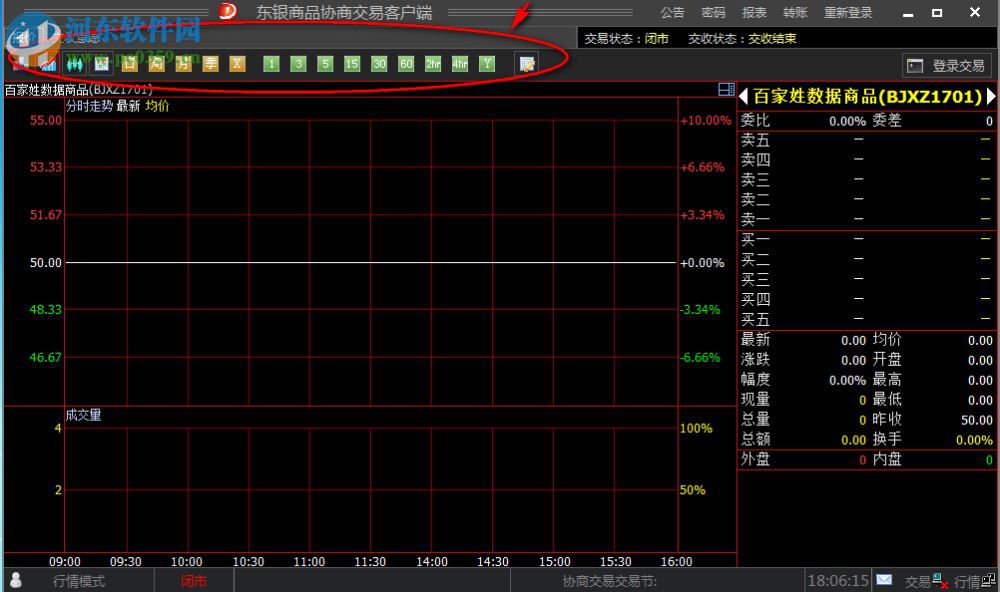Screen dimensions: 1000x592
Task: Open the mail envelope icon
Action: point(884,580)
